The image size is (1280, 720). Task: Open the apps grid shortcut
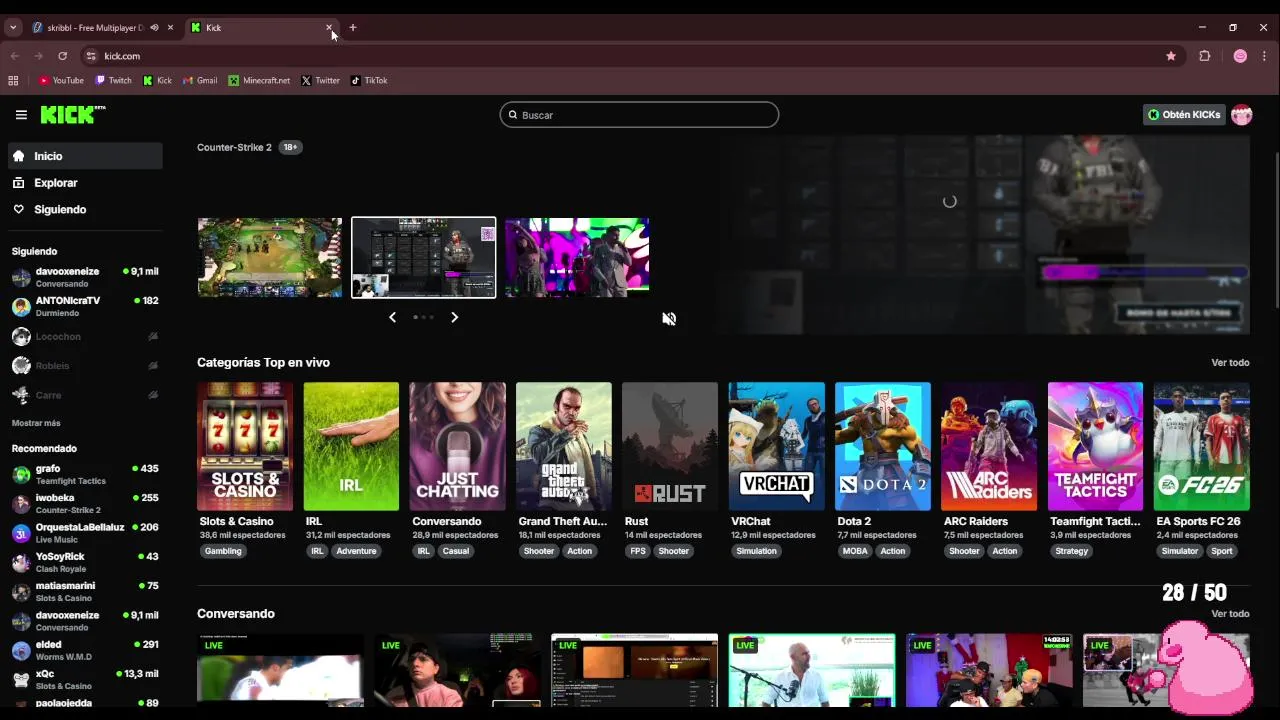coord(13,80)
